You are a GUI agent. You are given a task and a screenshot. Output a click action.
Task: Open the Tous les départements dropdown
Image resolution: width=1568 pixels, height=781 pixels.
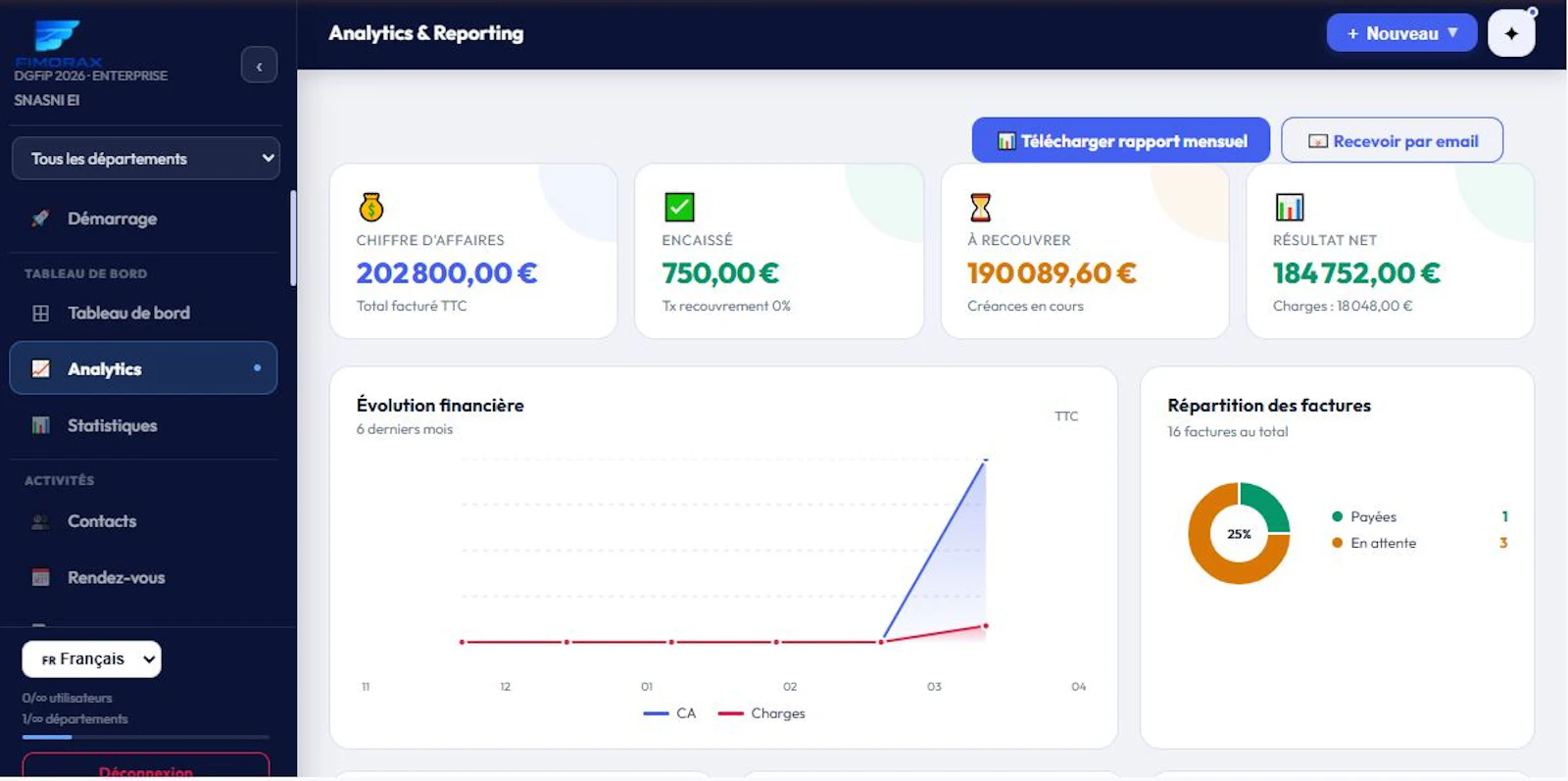click(145, 159)
